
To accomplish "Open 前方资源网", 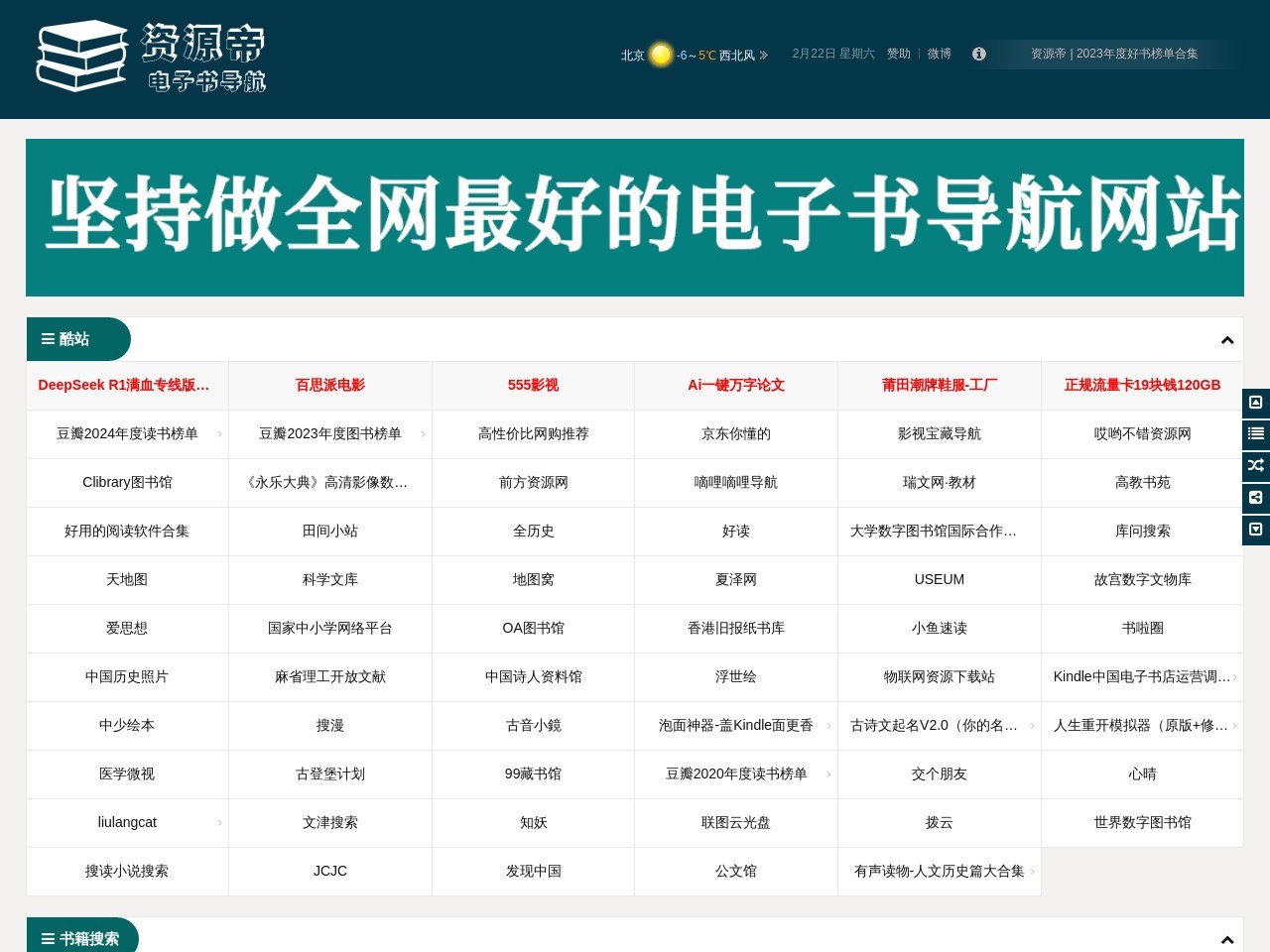I will (x=533, y=482).
